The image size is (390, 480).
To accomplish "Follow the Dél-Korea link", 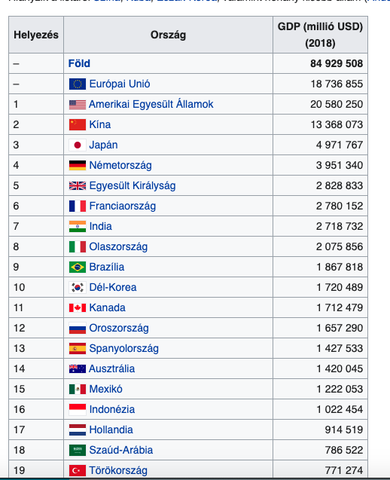I will click(x=113, y=287).
